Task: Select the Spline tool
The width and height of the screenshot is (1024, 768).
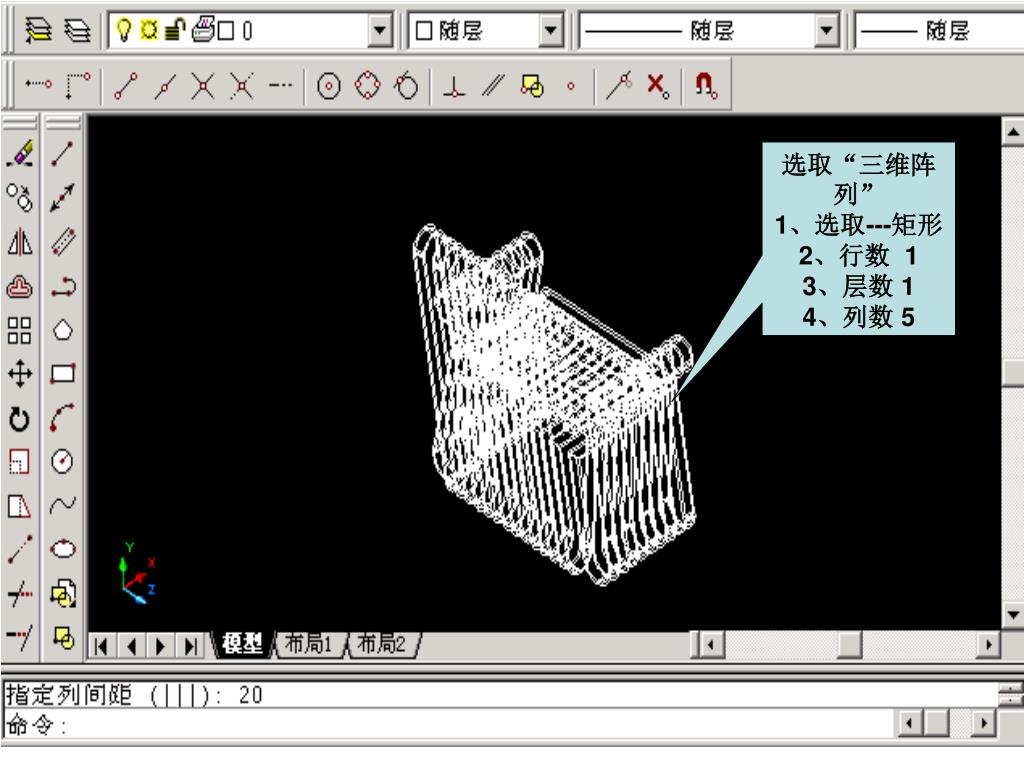Action: [63, 505]
